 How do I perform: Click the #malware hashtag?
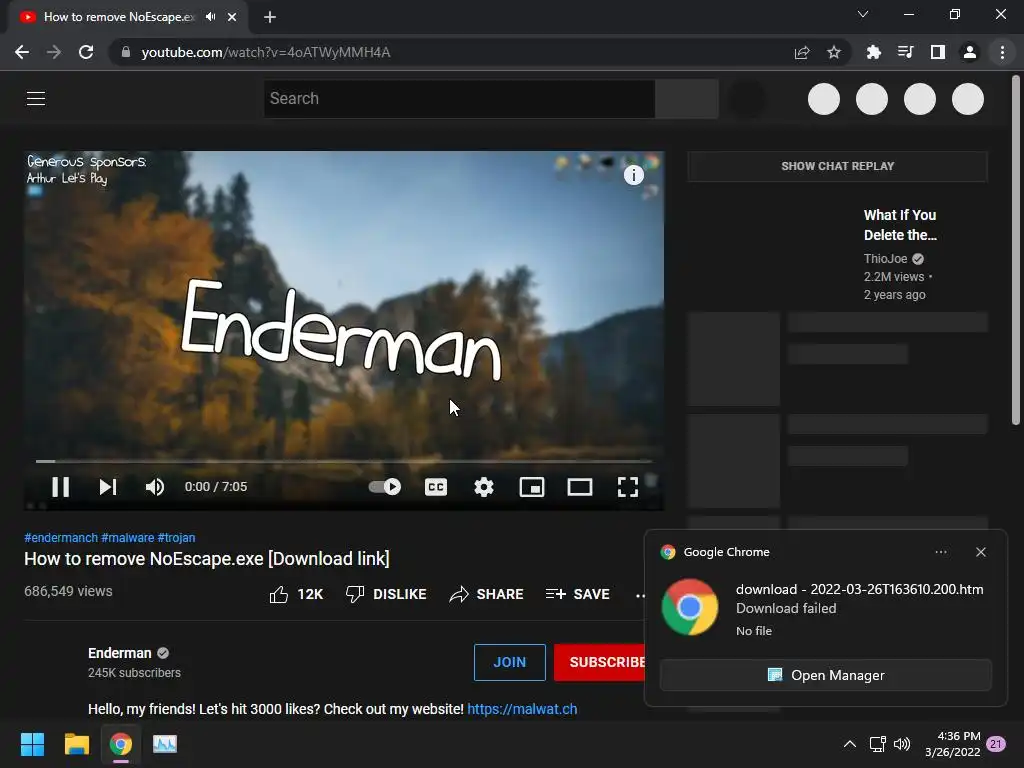click(x=127, y=537)
